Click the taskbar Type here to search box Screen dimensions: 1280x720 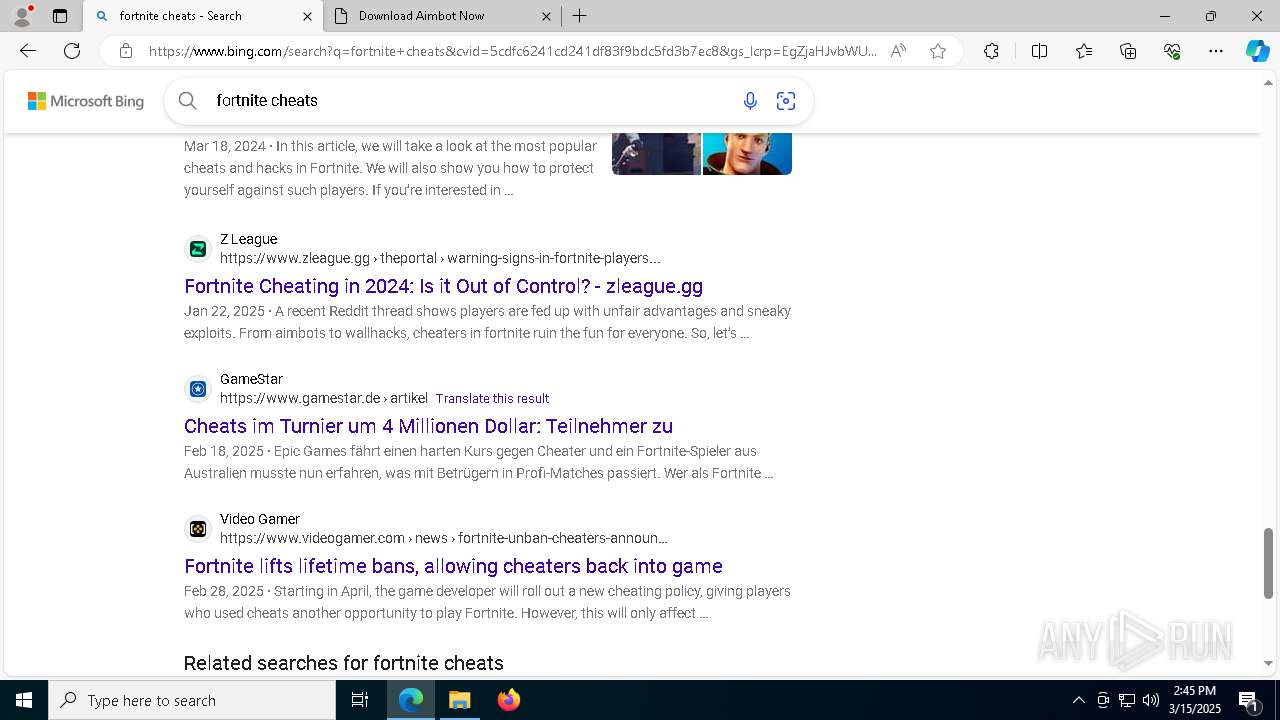tap(192, 700)
